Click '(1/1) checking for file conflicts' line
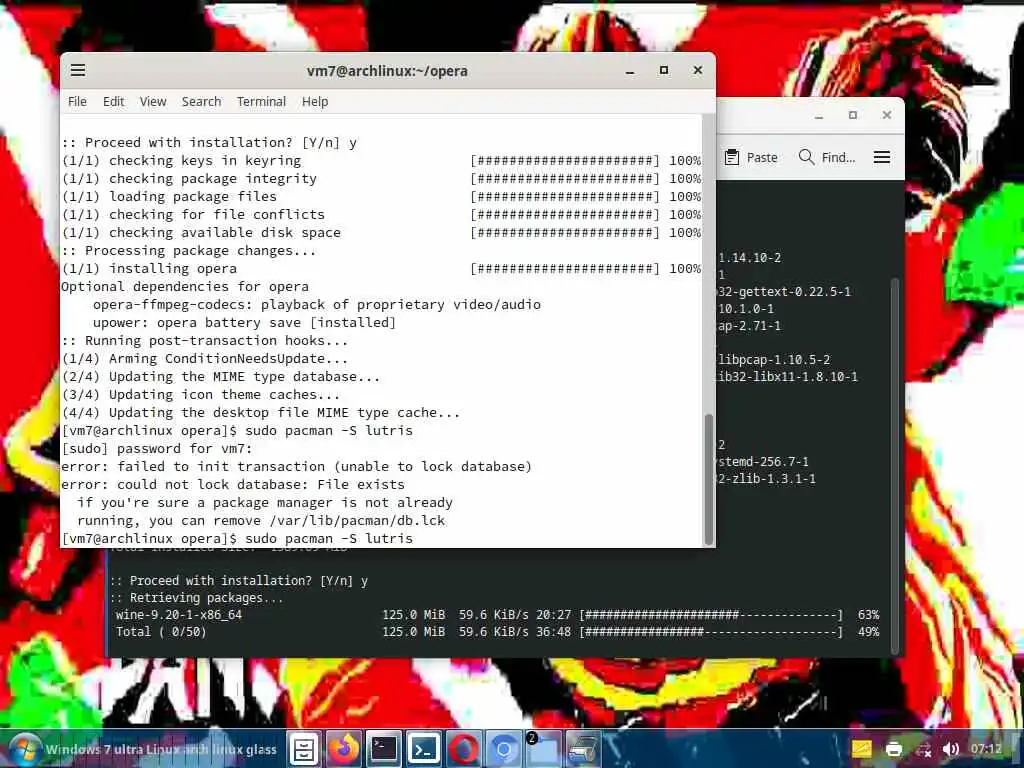This screenshot has height=768, width=1024. click(x=381, y=215)
